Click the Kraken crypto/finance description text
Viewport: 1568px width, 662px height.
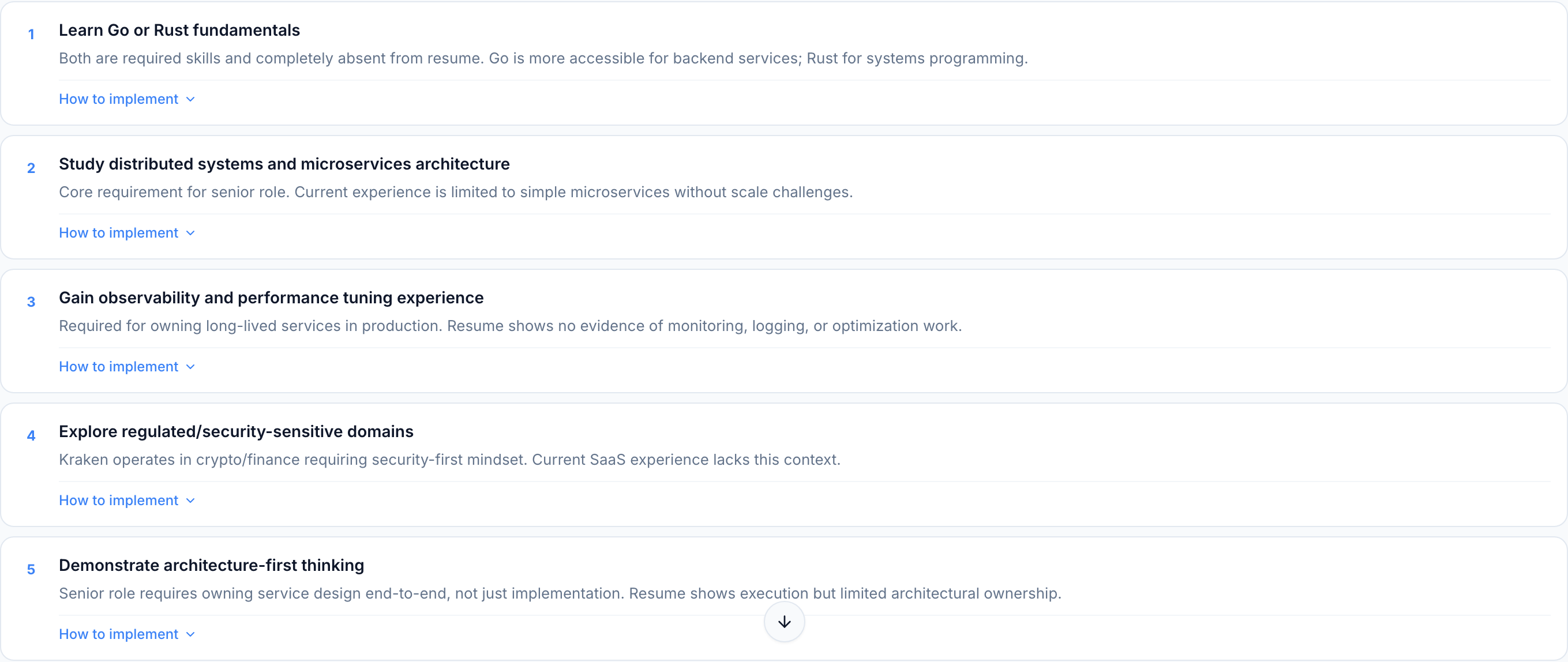click(x=449, y=460)
